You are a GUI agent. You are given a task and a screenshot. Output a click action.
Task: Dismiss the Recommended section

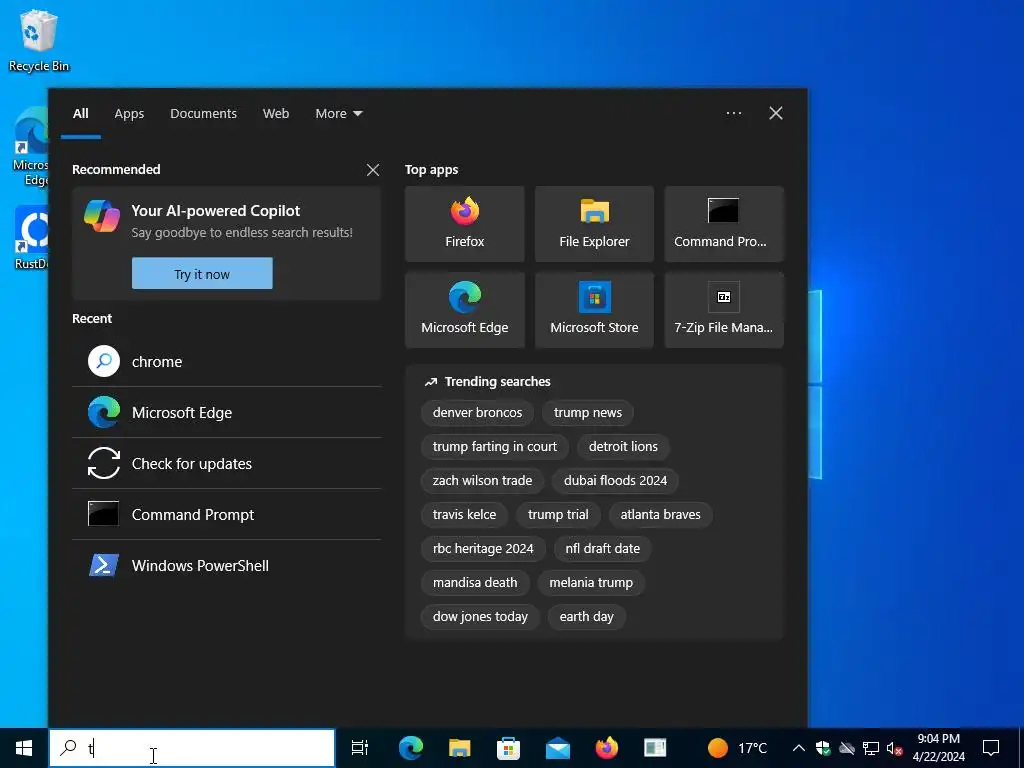click(x=373, y=170)
